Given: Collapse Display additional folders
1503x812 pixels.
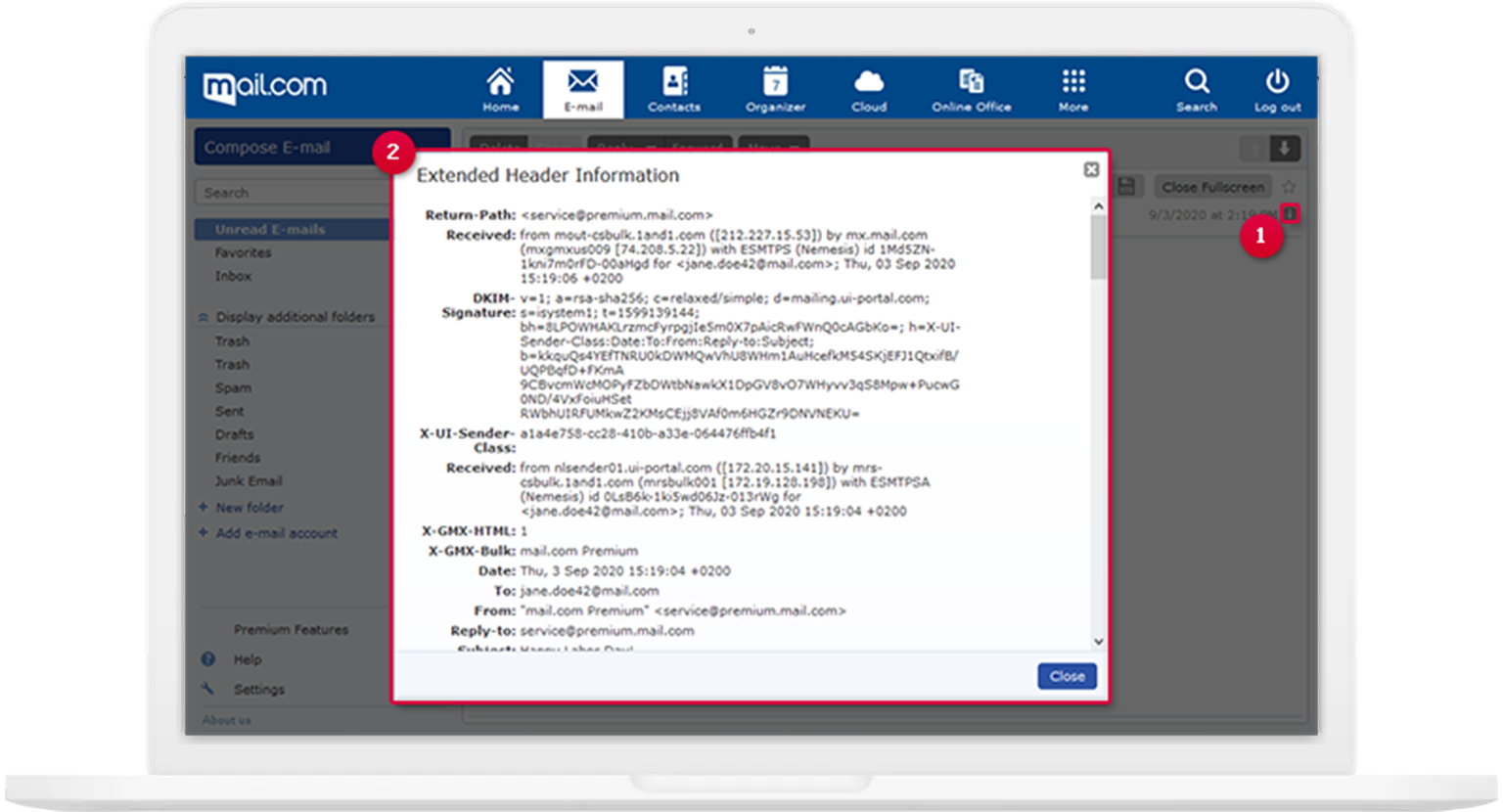Looking at the screenshot, I should (287, 317).
